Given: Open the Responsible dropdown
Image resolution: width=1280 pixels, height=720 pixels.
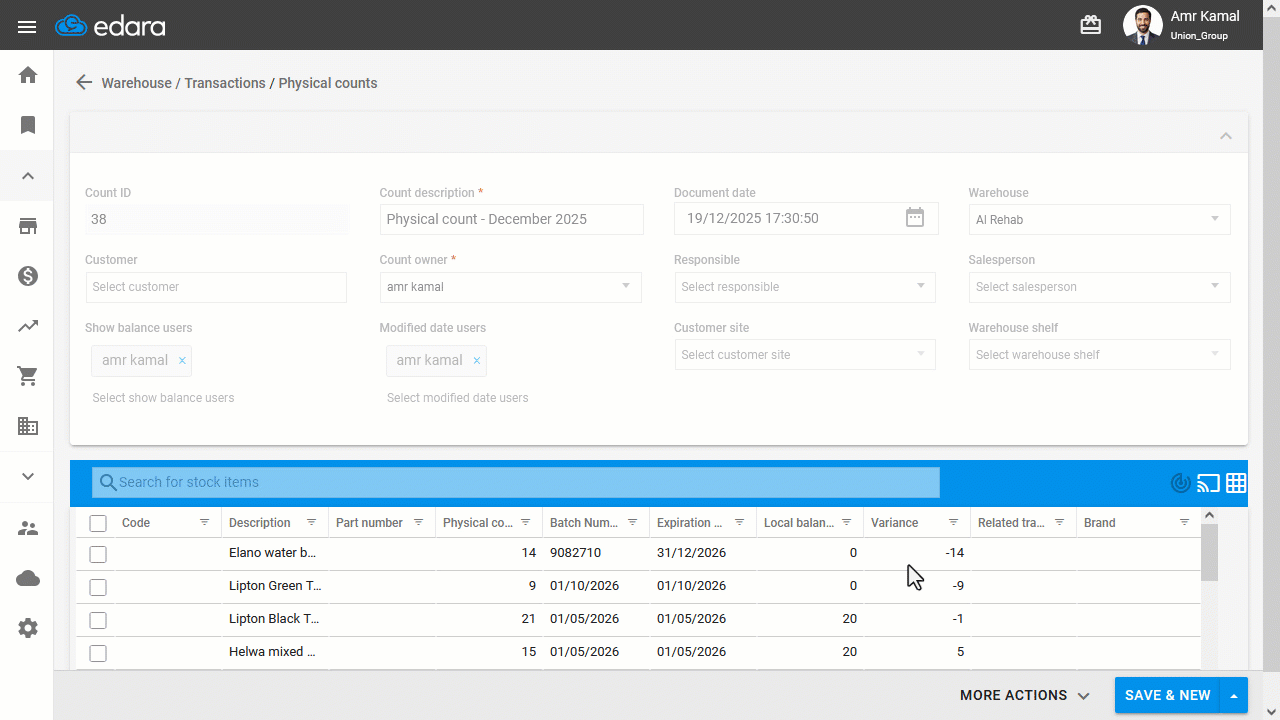Looking at the screenshot, I should click(x=805, y=287).
